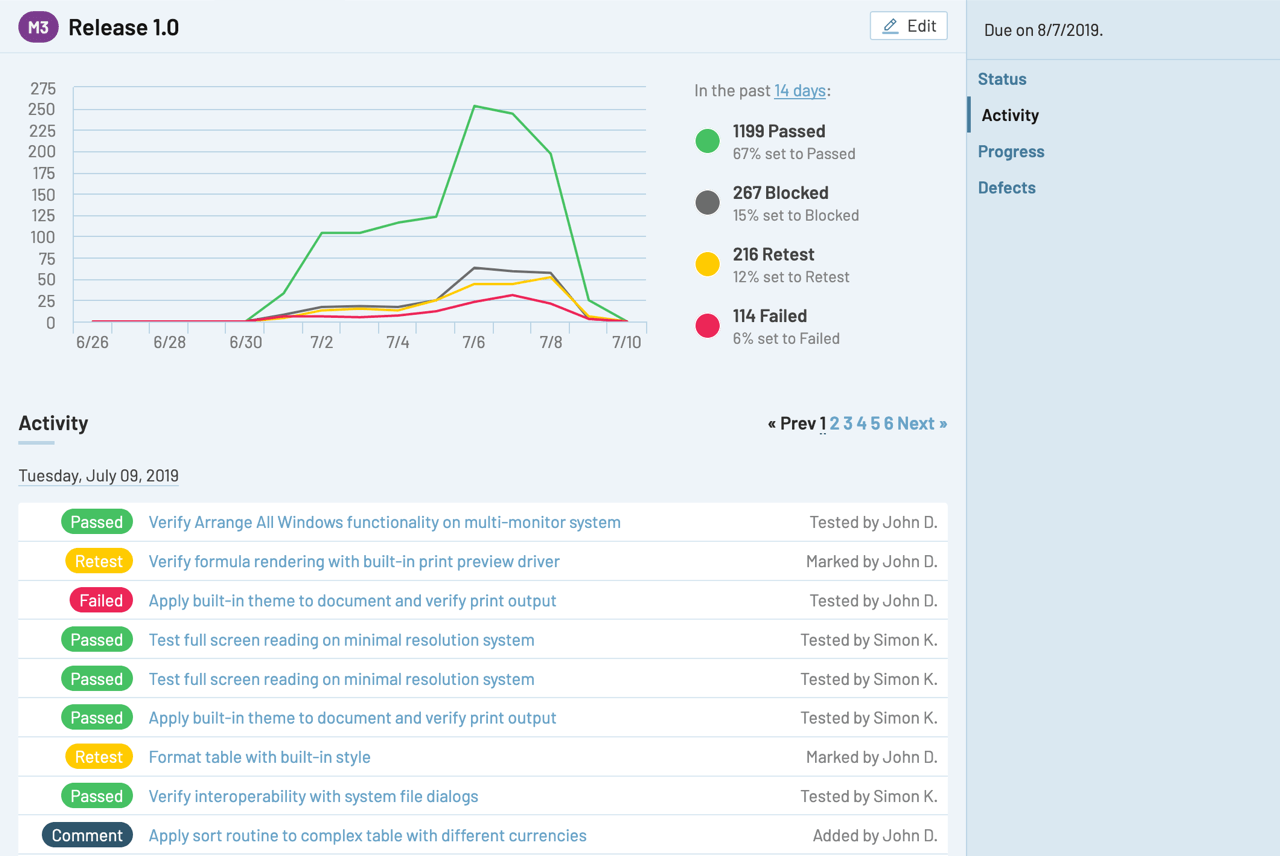Click the Release 1.0 milestone title

(124, 27)
